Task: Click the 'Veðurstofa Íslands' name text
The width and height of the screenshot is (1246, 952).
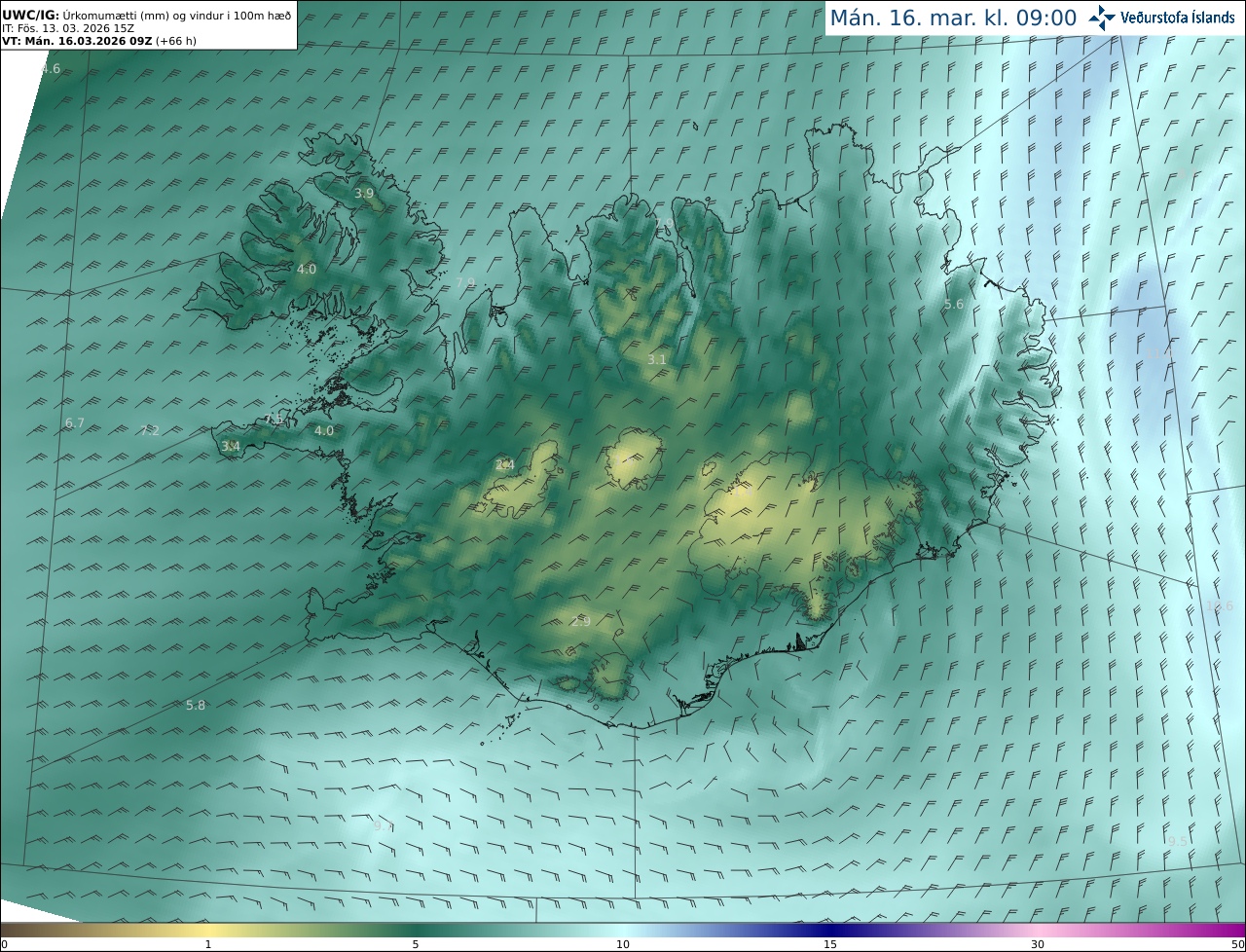Action: coord(1178,18)
